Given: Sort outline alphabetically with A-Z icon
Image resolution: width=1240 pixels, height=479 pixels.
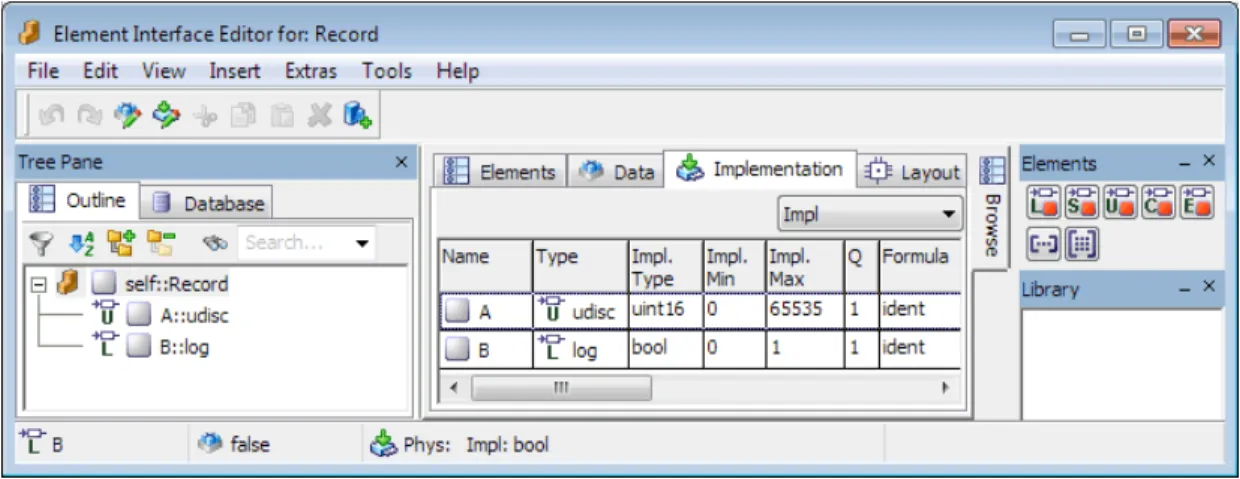Looking at the screenshot, I should (x=81, y=242).
